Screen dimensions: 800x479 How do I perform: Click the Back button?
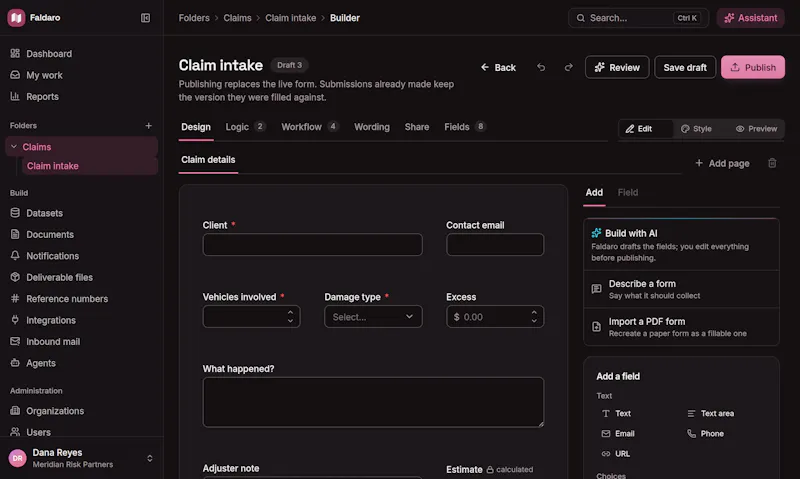pyautogui.click(x=498, y=67)
